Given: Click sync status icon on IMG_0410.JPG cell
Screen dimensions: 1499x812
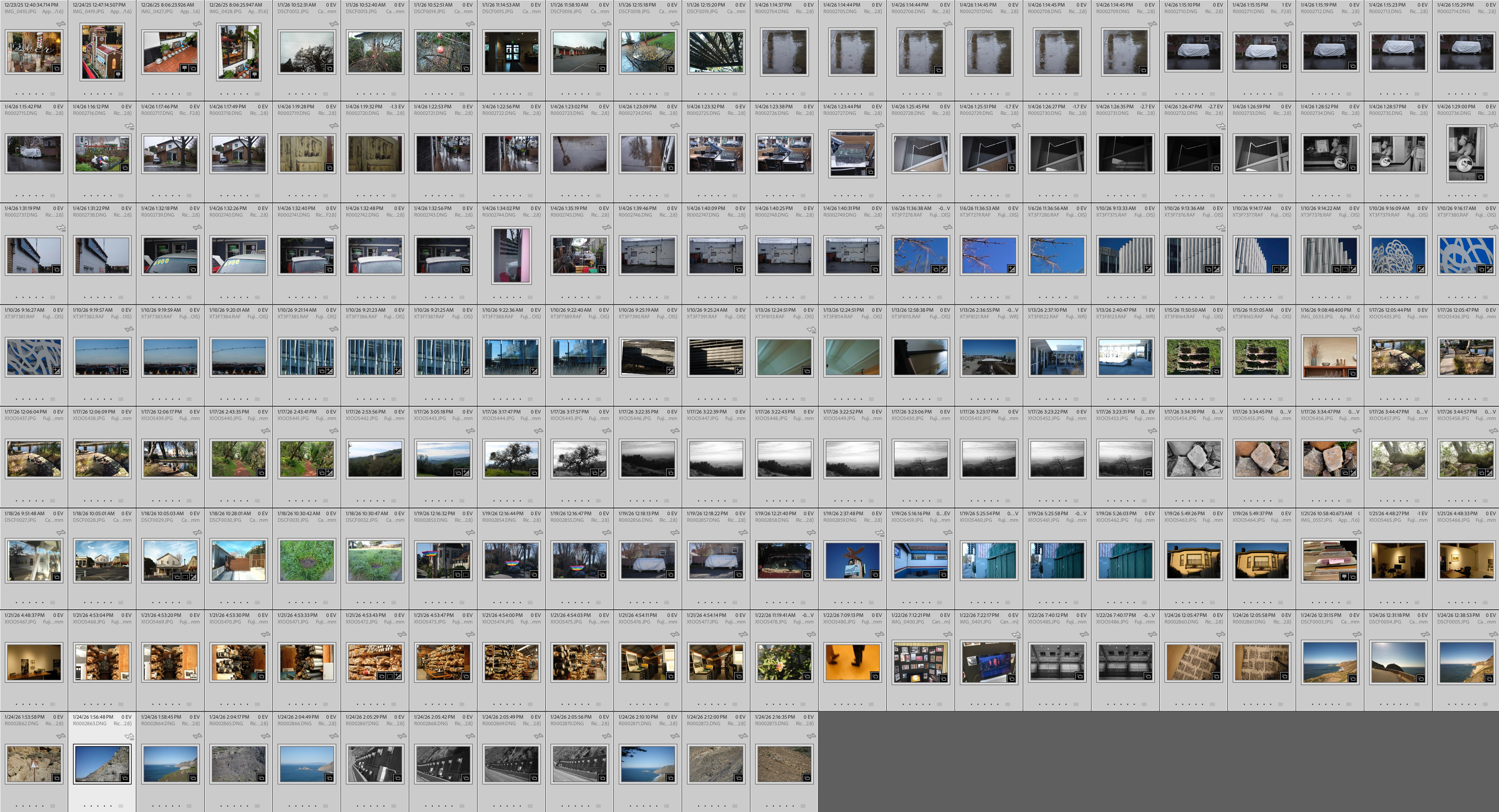Looking at the screenshot, I should (61, 24).
